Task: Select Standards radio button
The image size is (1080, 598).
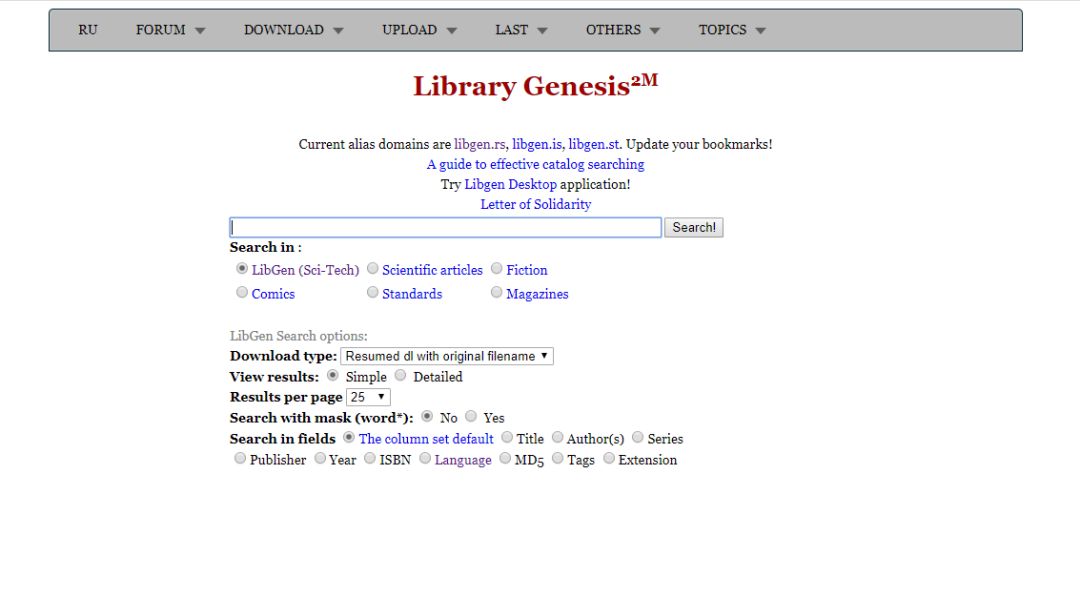Action: pos(373,292)
